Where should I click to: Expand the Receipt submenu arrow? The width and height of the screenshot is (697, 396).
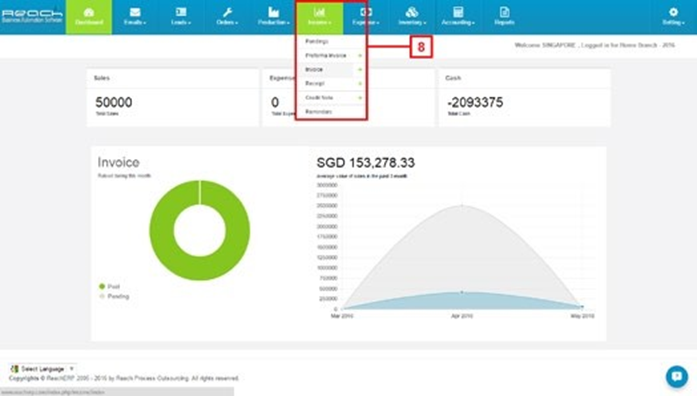point(360,84)
